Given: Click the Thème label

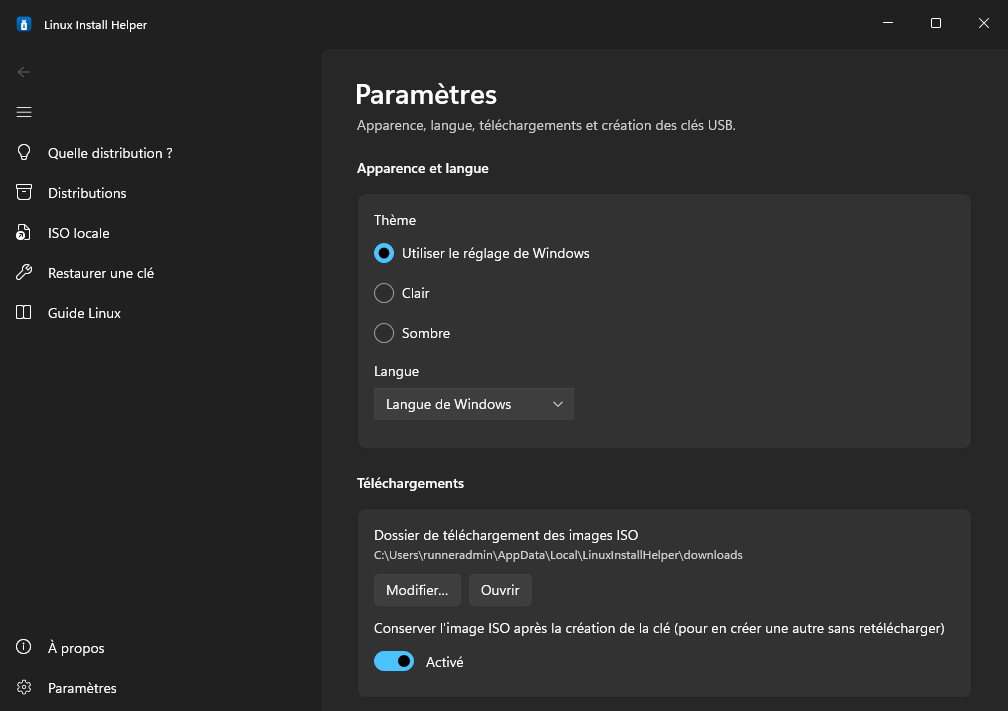Looking at the screenshot, I should (395, 220).
